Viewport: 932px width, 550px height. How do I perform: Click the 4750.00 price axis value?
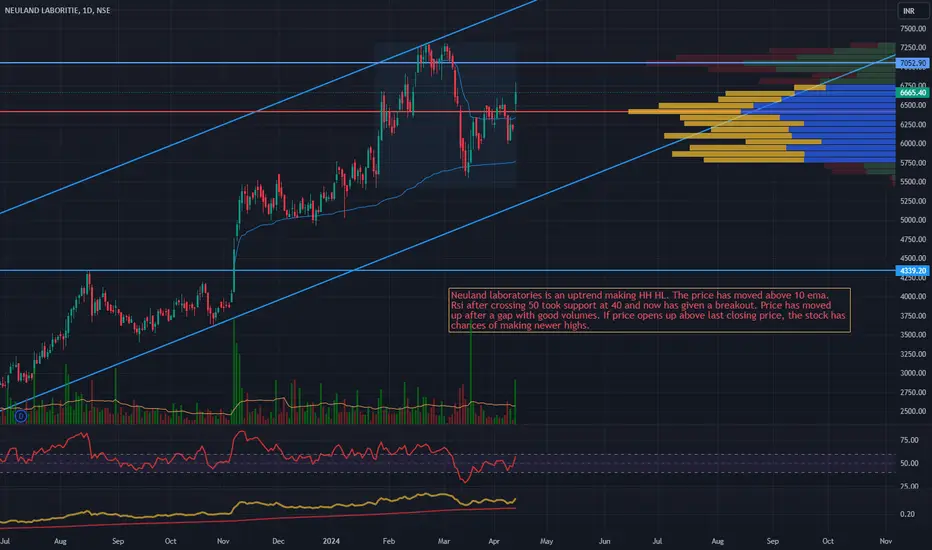pos(912,239)
